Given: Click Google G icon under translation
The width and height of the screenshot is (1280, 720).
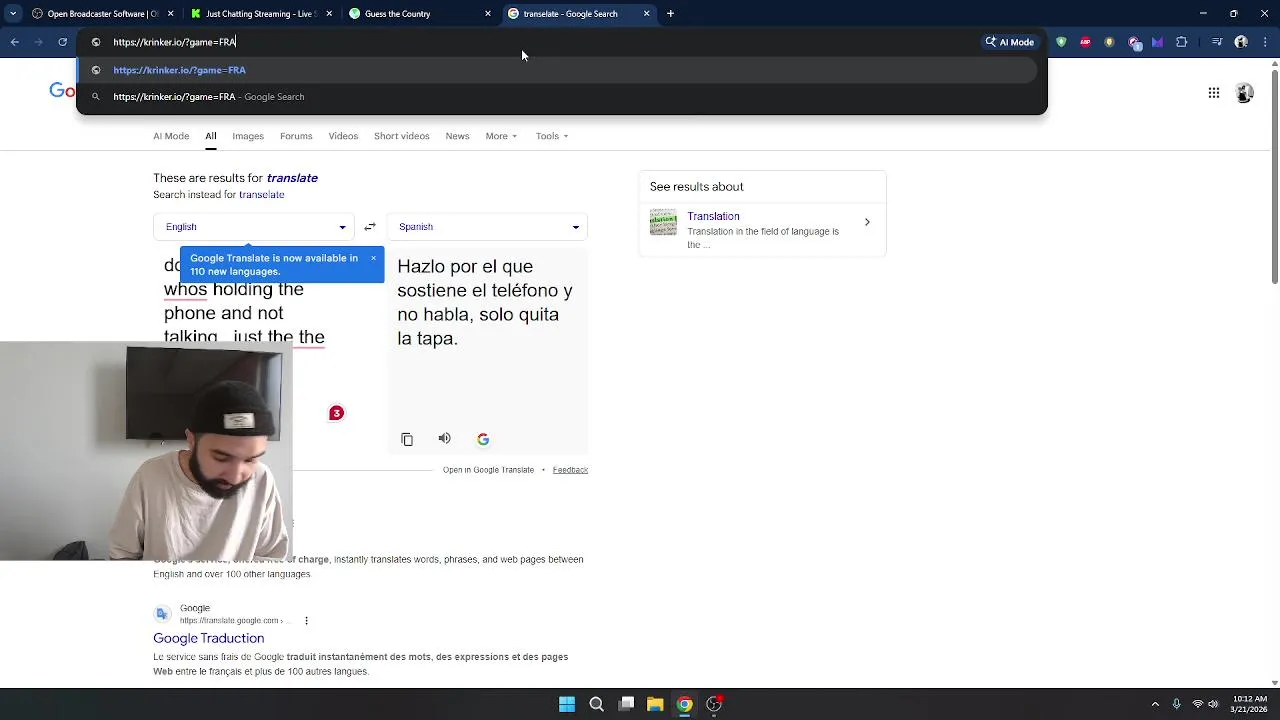Looking at the screenshot, I should coord(483,439).
